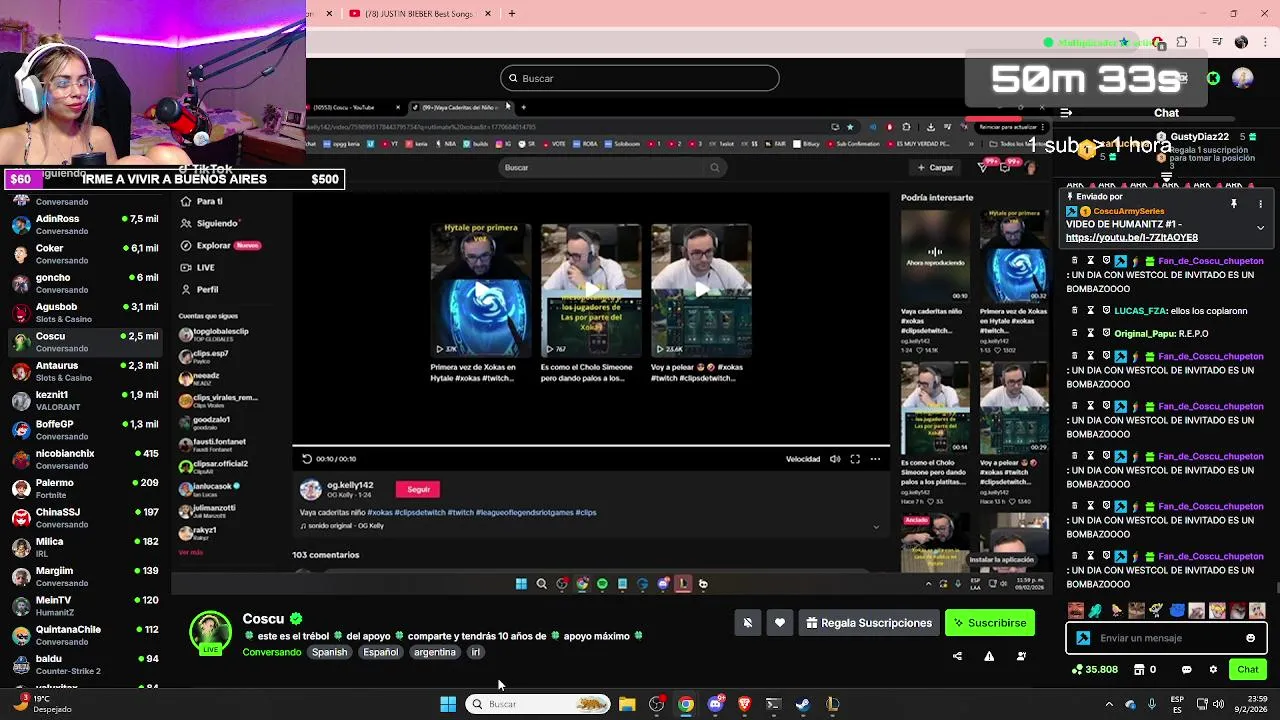Screen dimensions: 1280x720
Task: Open the emoji picker in chat input
Action: (x=1250, y=638)
